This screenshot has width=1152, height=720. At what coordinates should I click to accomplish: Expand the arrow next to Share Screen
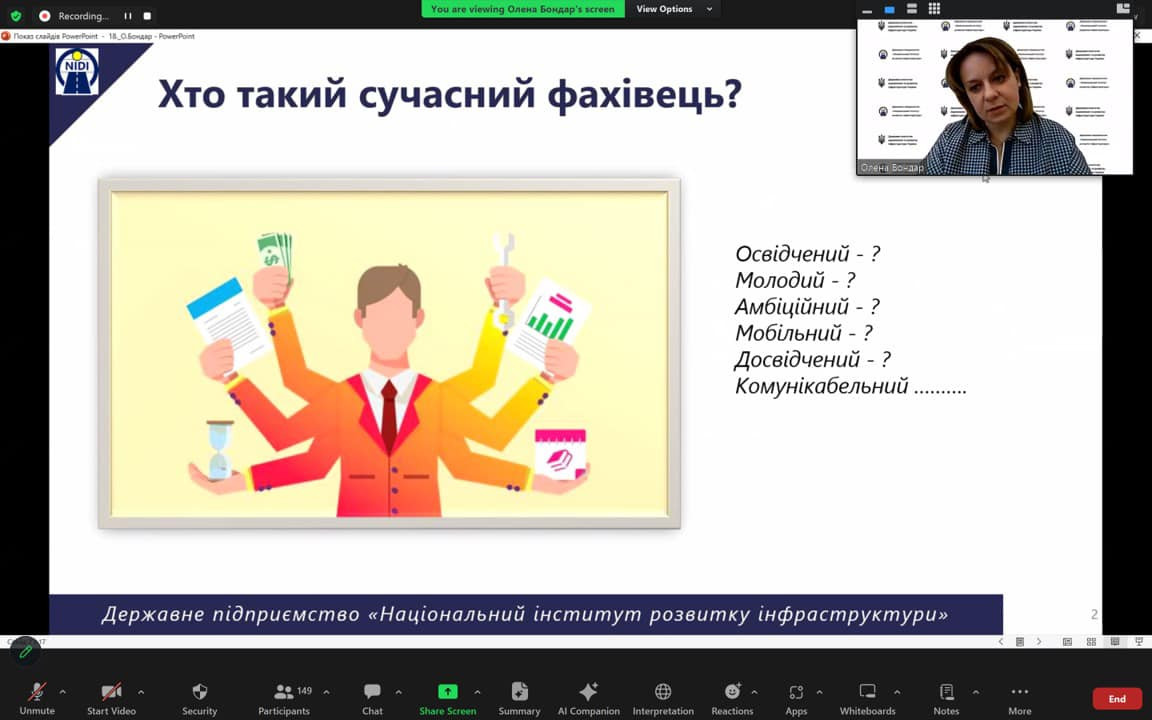pos(477,691)
